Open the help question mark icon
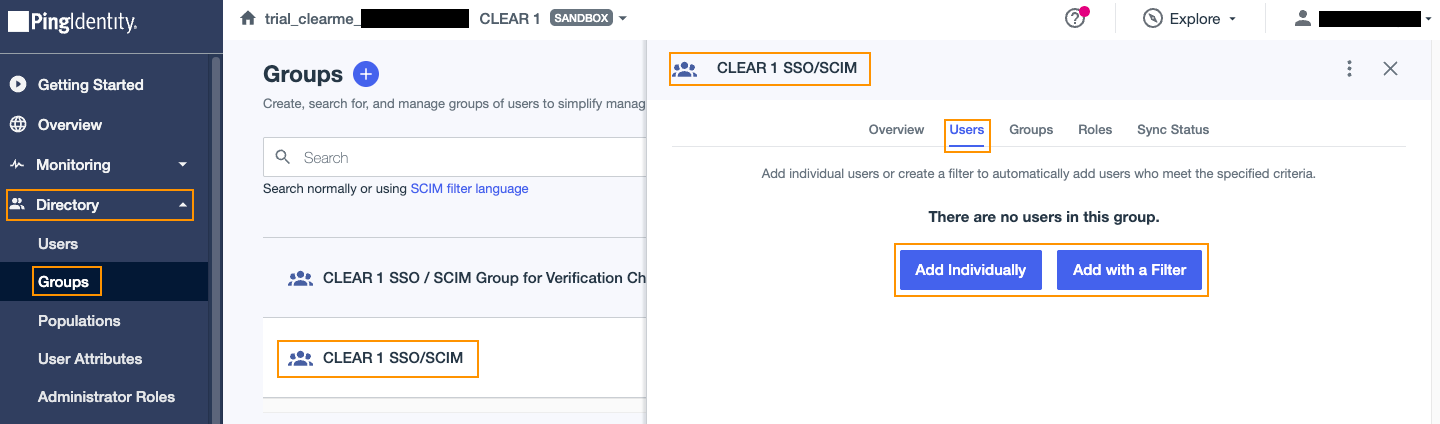This screenshot has height=424, width=1440. pyautogui.click(x=1075, y=18)
